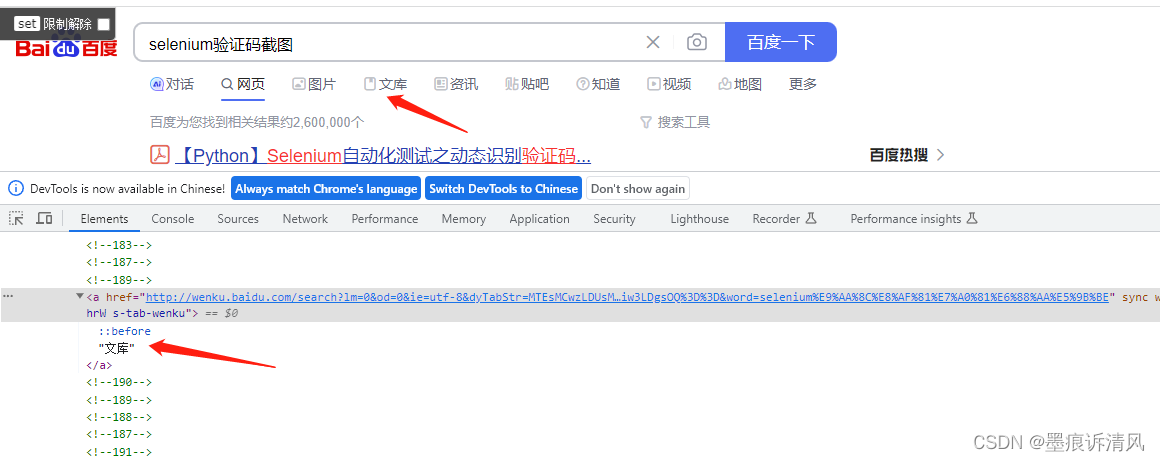This screenshot has height=461, width=1160.
Task: Click the Baidu logo
Action: pyautogui.click(x=67, y=47)
